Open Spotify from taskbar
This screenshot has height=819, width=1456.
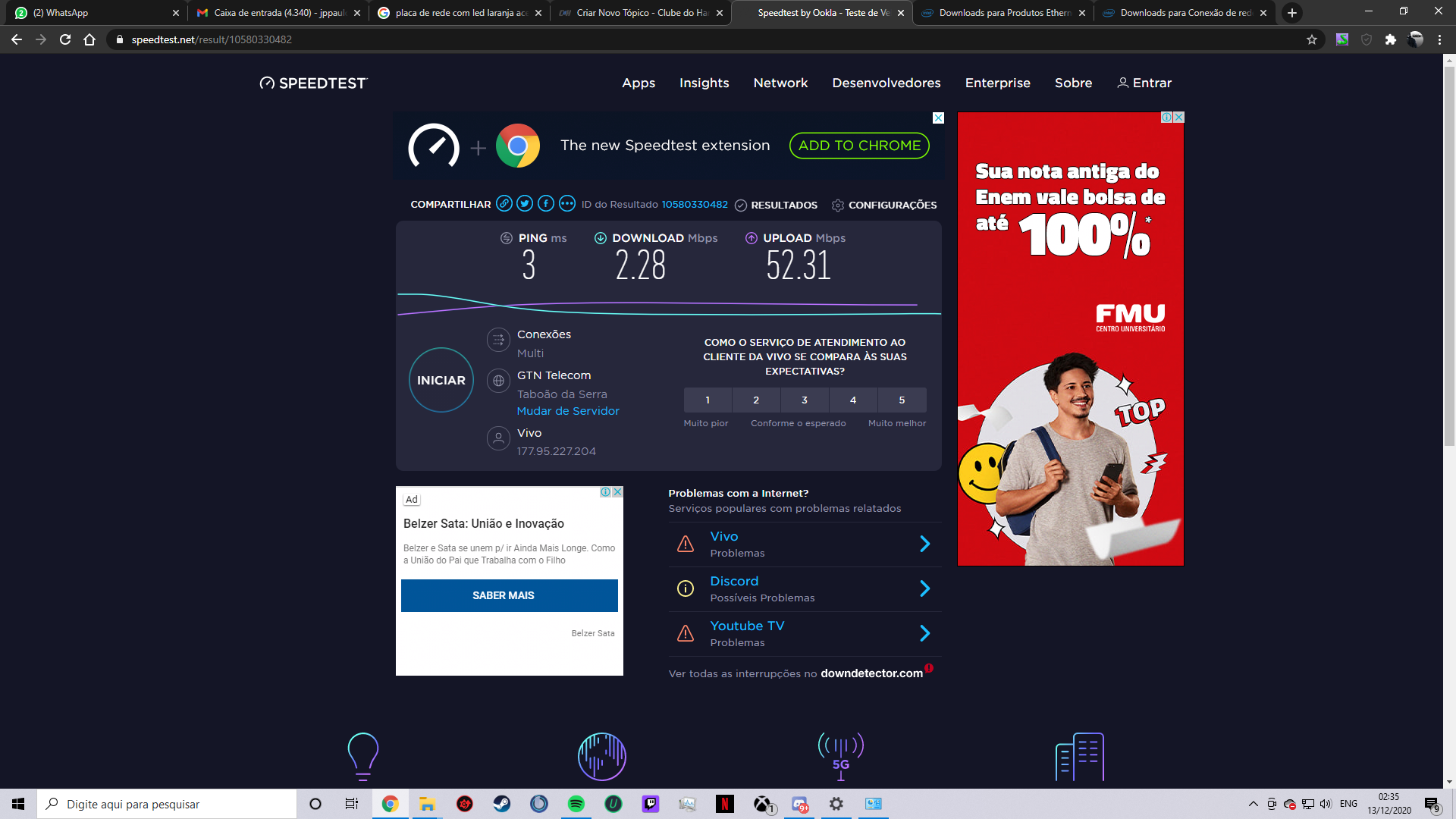click(x=576, y=804)
